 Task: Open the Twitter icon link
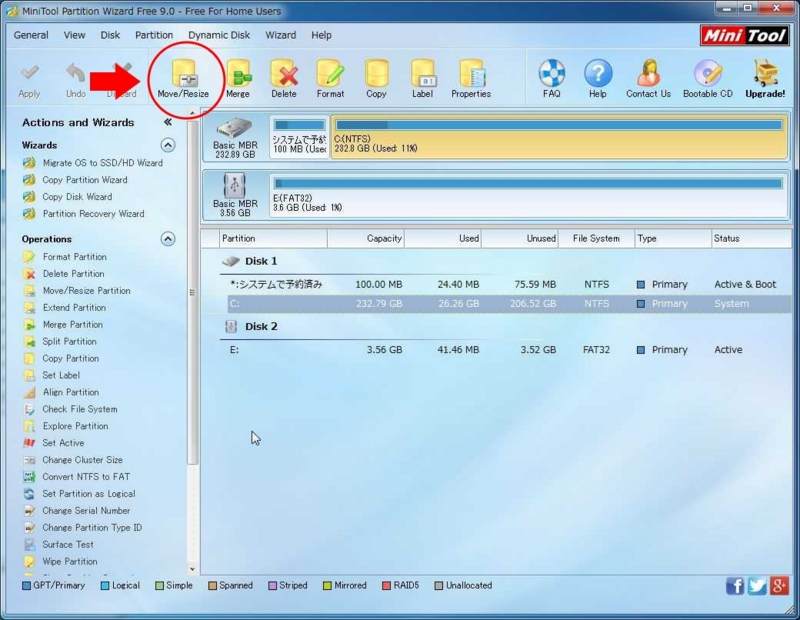(x=757, y=586)
